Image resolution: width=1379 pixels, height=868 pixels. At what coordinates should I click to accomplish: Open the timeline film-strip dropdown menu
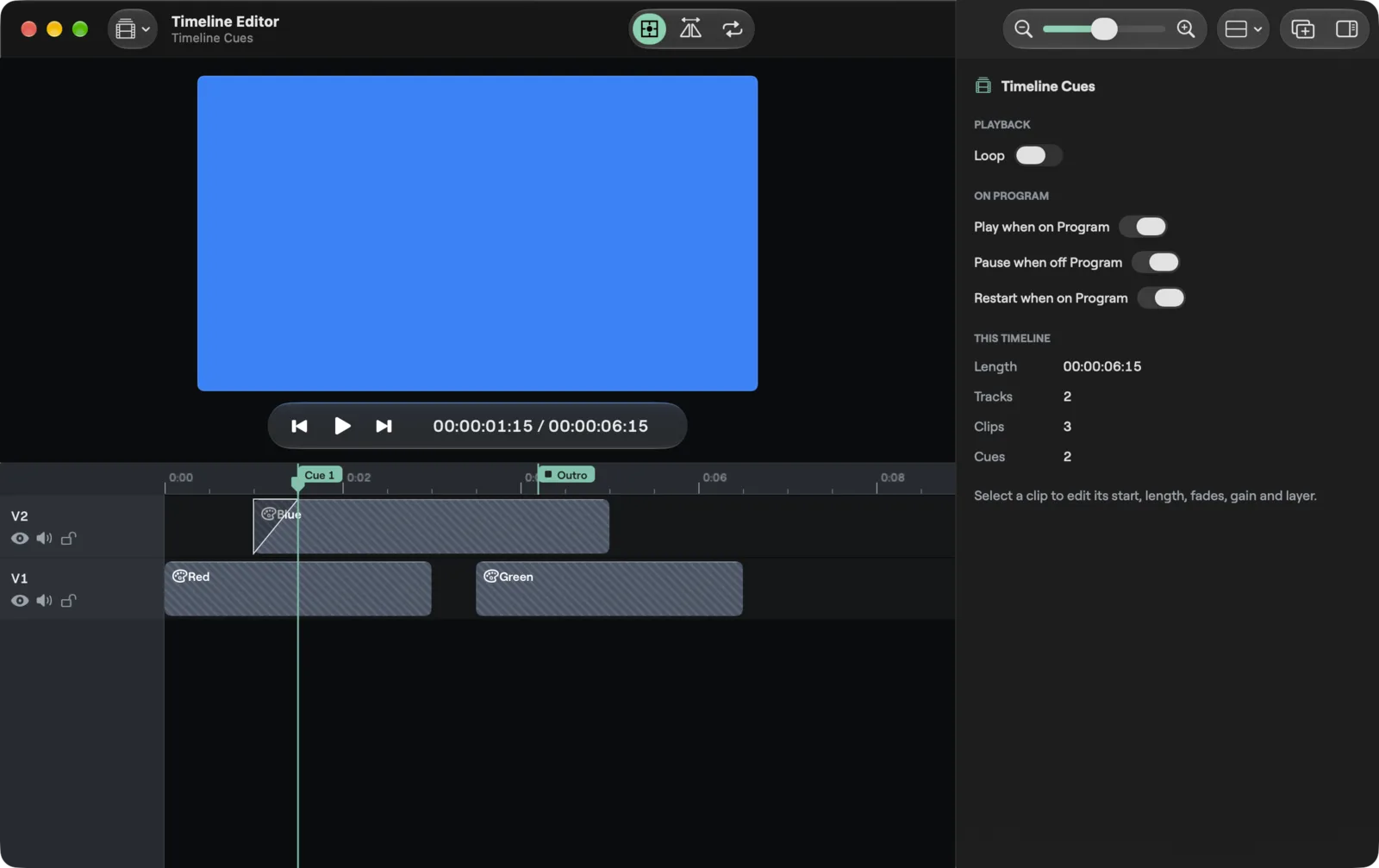(x=133, y=29)
